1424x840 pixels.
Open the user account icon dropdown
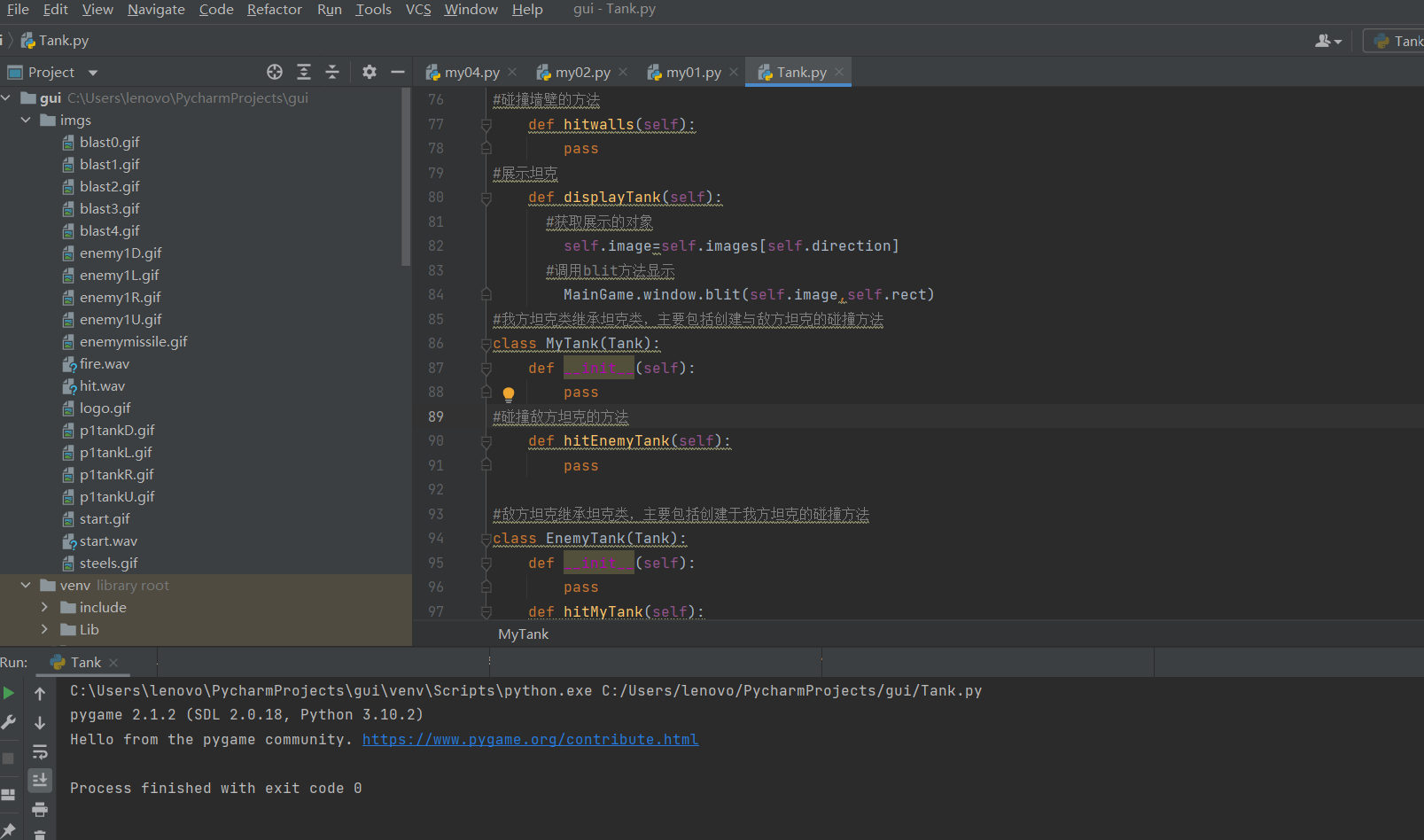[x=1328, y=41]
